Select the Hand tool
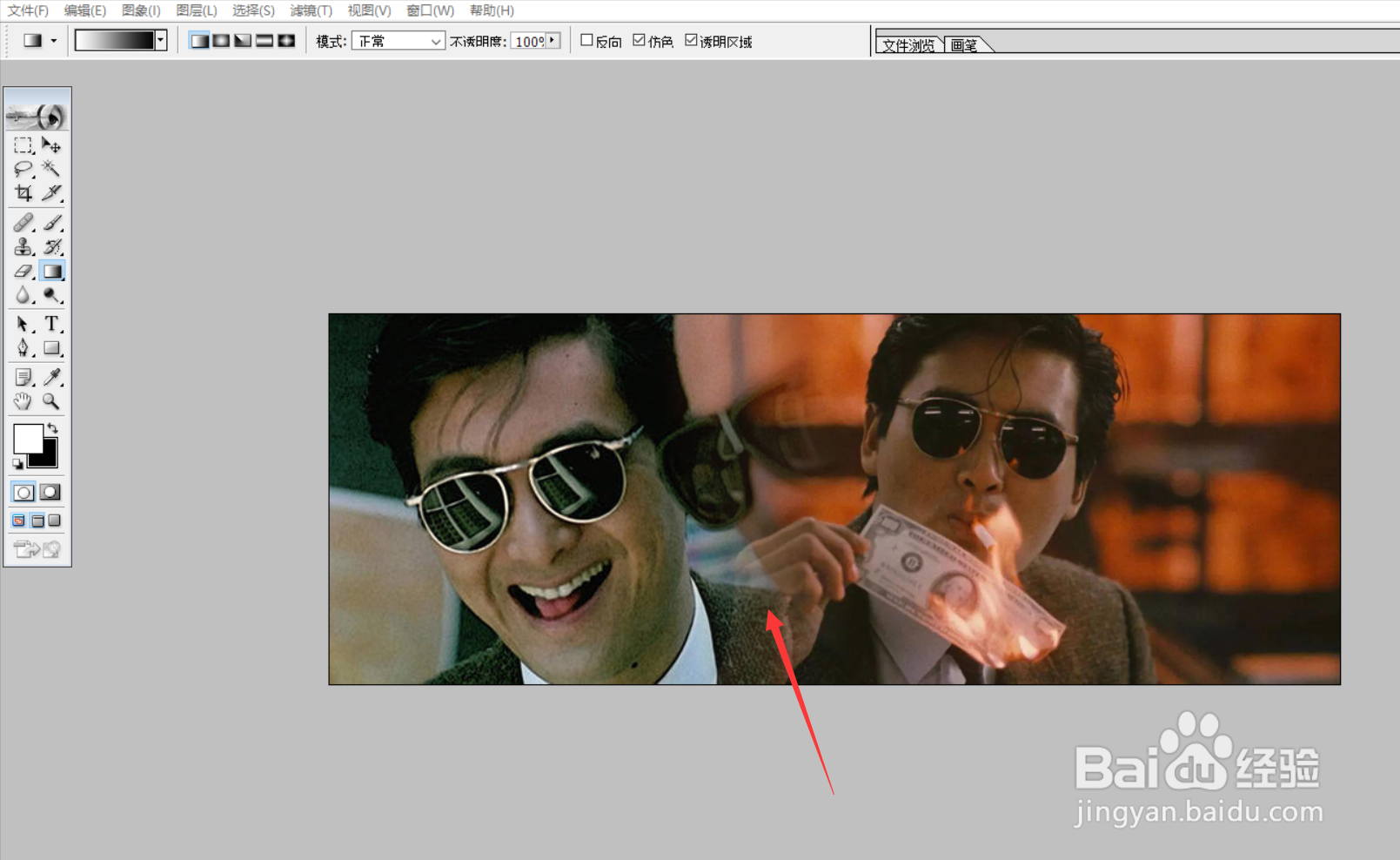This screenshot has height=860, width=1400. point(23,401)
